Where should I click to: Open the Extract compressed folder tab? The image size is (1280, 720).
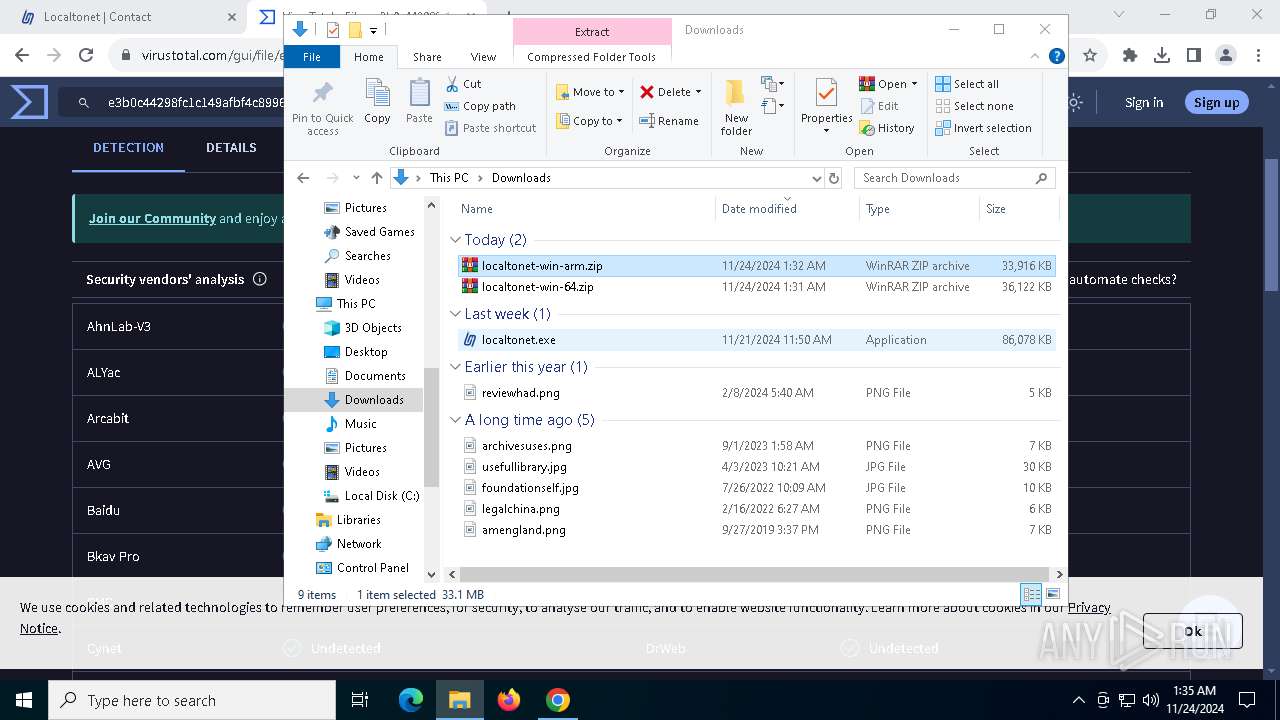click(592, 32)
